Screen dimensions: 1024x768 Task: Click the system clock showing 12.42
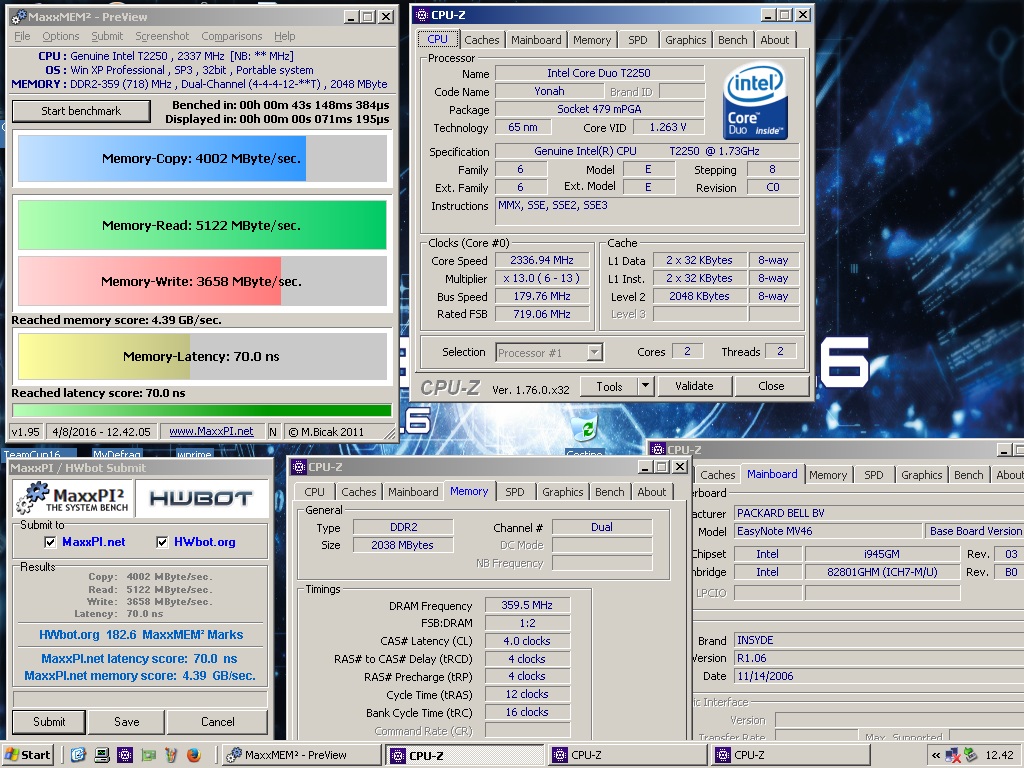(x=999, y=755)
